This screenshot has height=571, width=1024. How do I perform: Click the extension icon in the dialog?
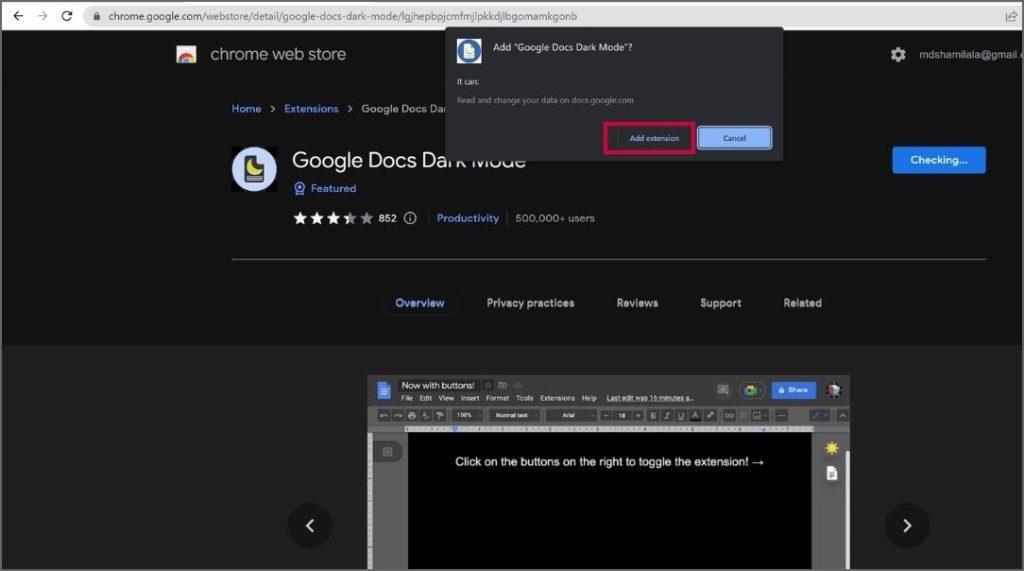(x=469, y=51)
